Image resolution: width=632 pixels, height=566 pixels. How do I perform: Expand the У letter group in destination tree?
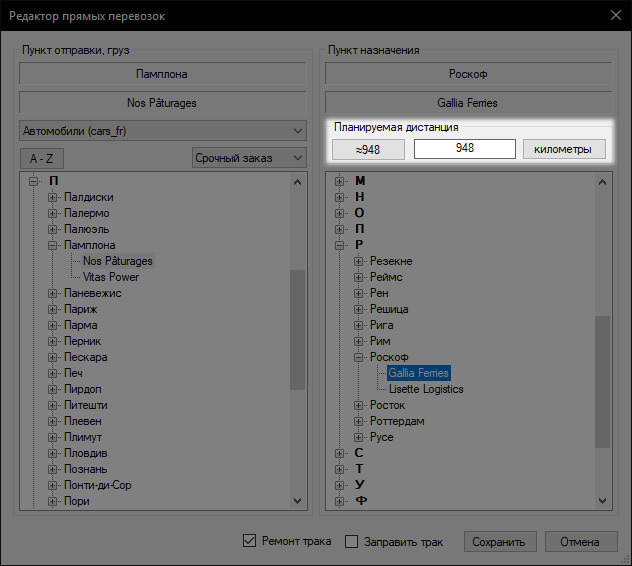339,485
